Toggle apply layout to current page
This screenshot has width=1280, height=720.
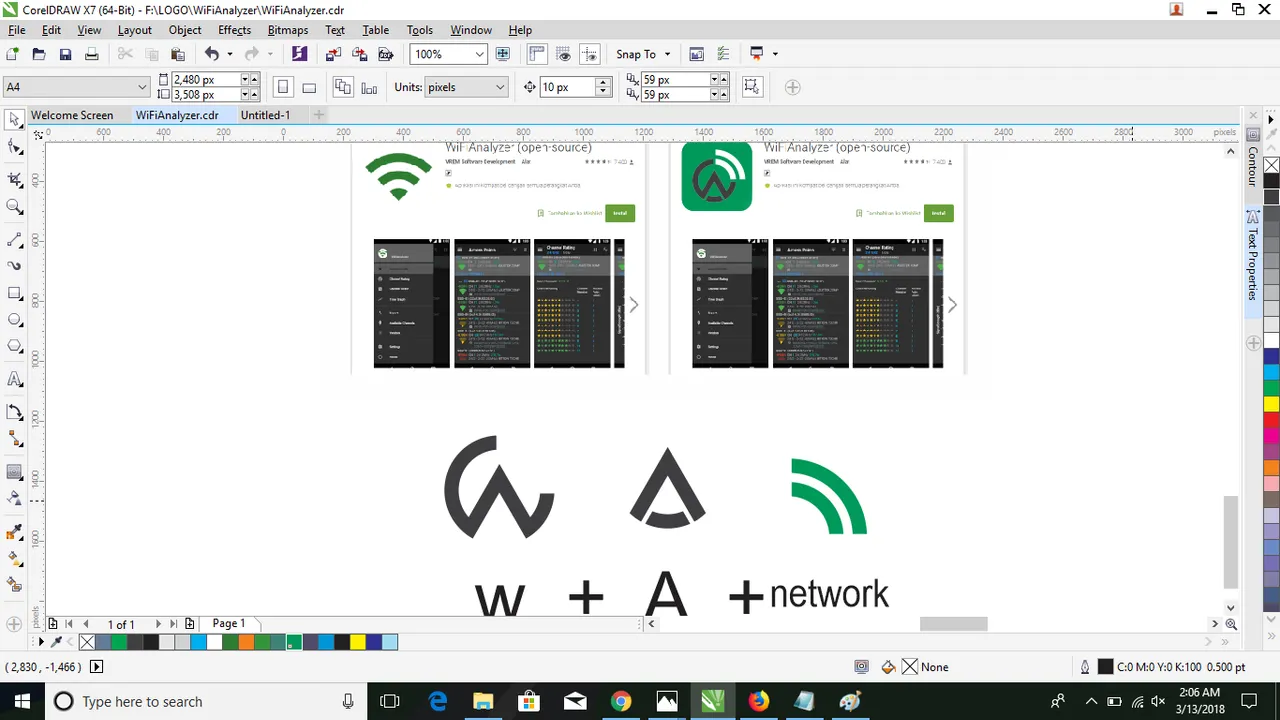(x=369, y=87)
